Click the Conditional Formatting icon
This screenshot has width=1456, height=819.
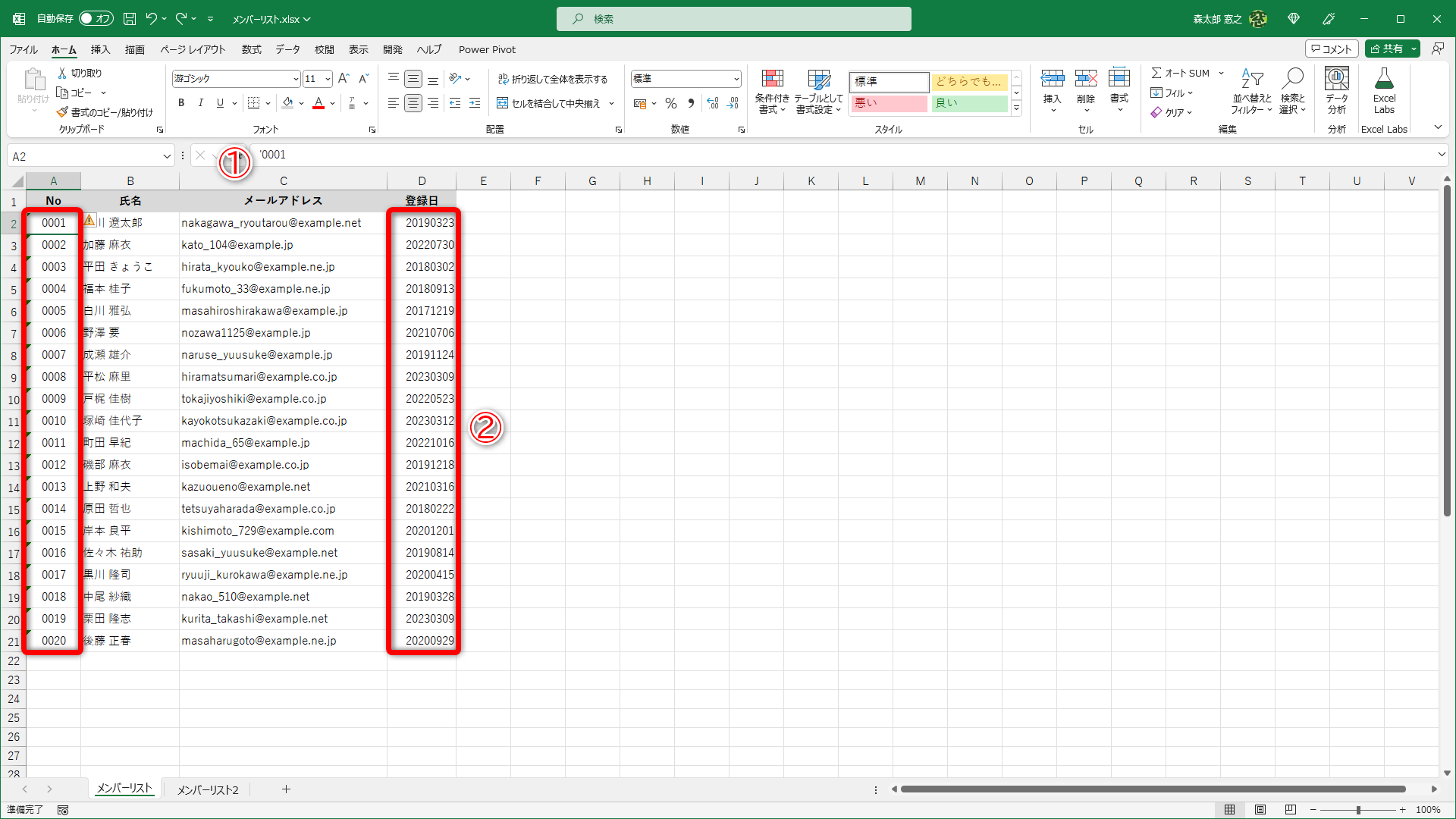(x=772, y=80)
